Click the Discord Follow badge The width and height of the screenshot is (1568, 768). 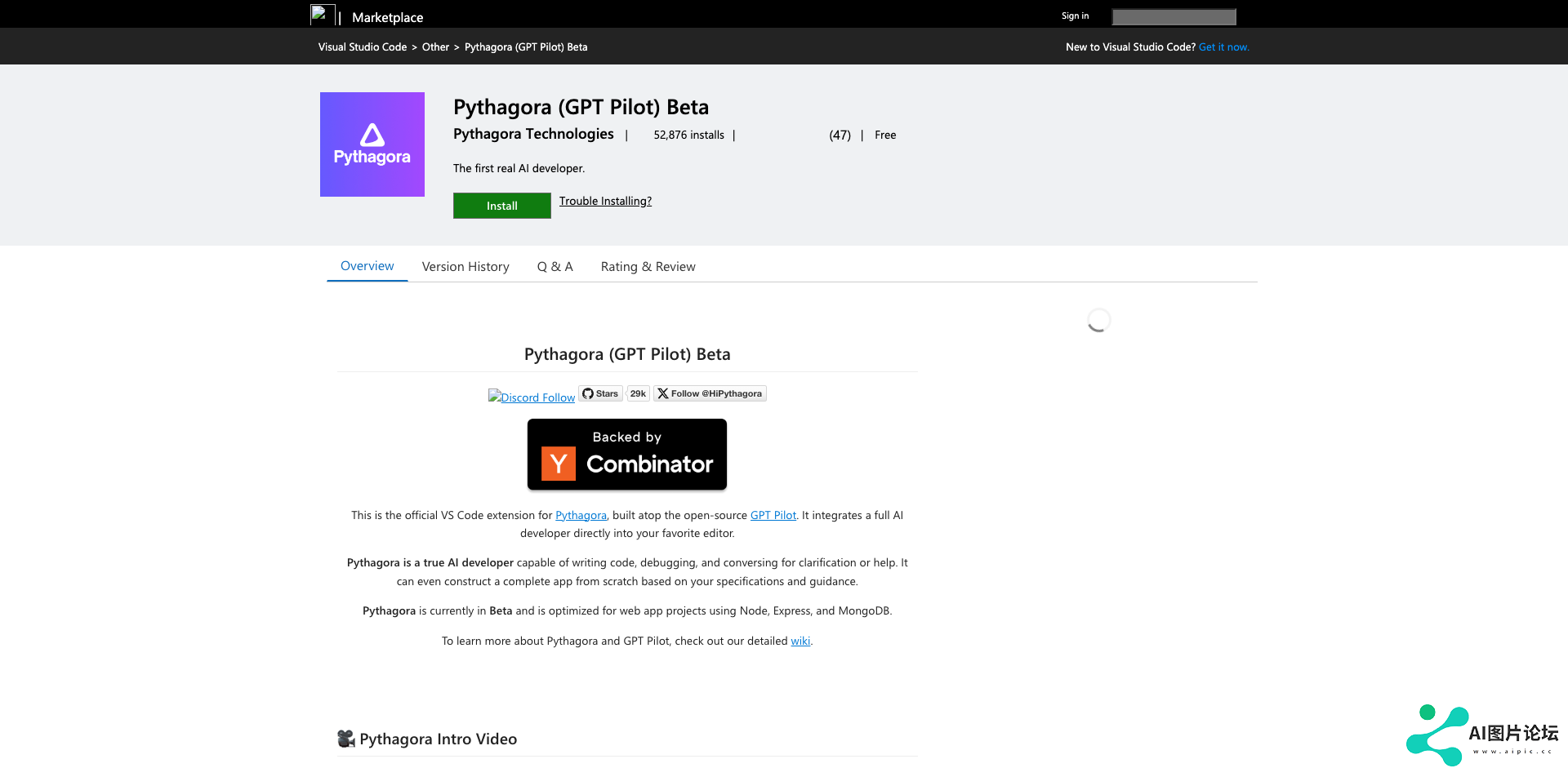pos(532,397)
